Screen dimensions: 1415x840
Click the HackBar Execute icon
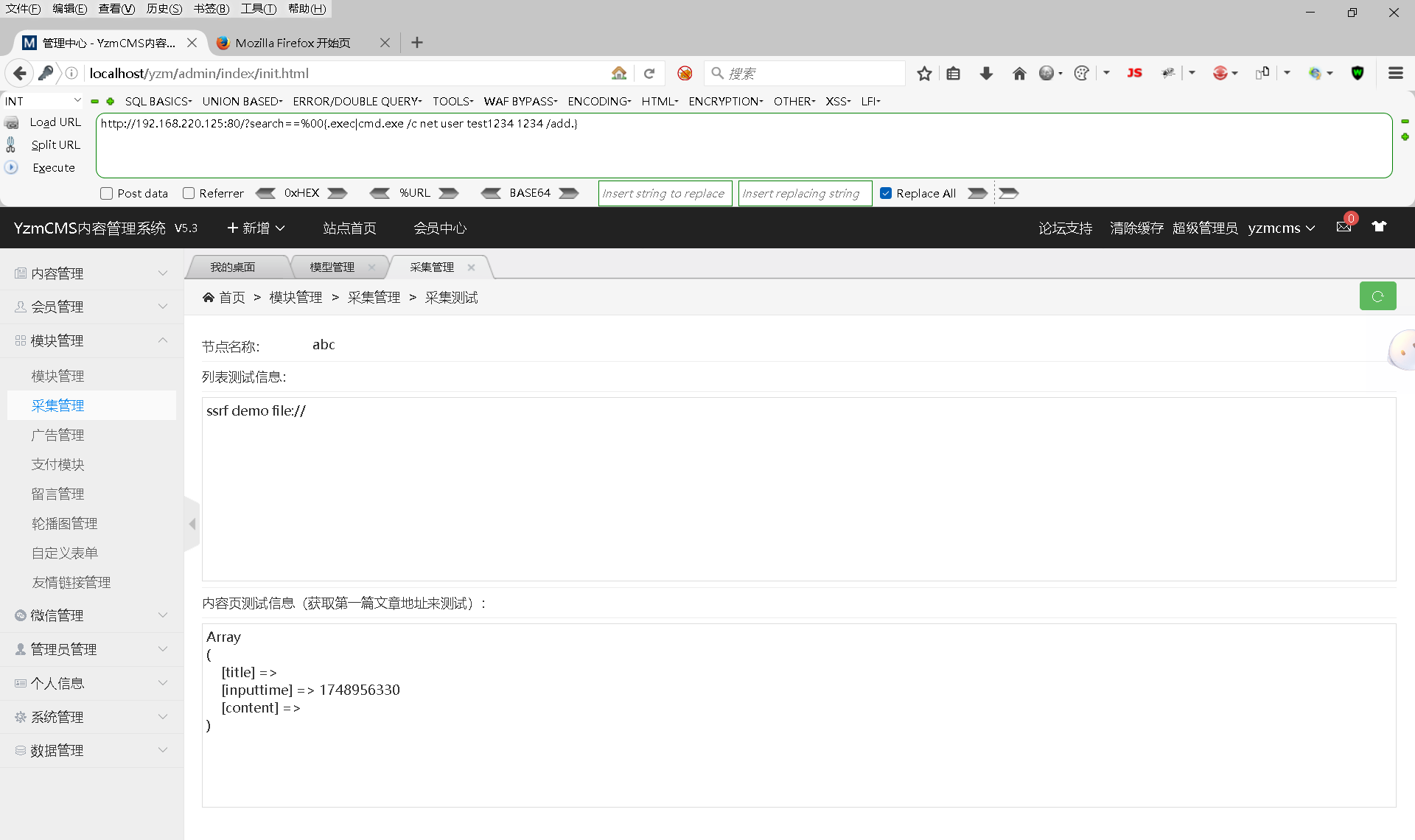click(x=12, y=167)
